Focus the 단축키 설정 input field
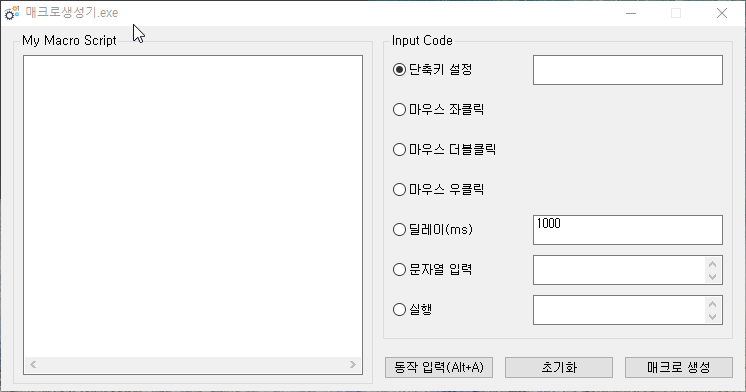This screenshot has width=746, height=392. point(628,70)
